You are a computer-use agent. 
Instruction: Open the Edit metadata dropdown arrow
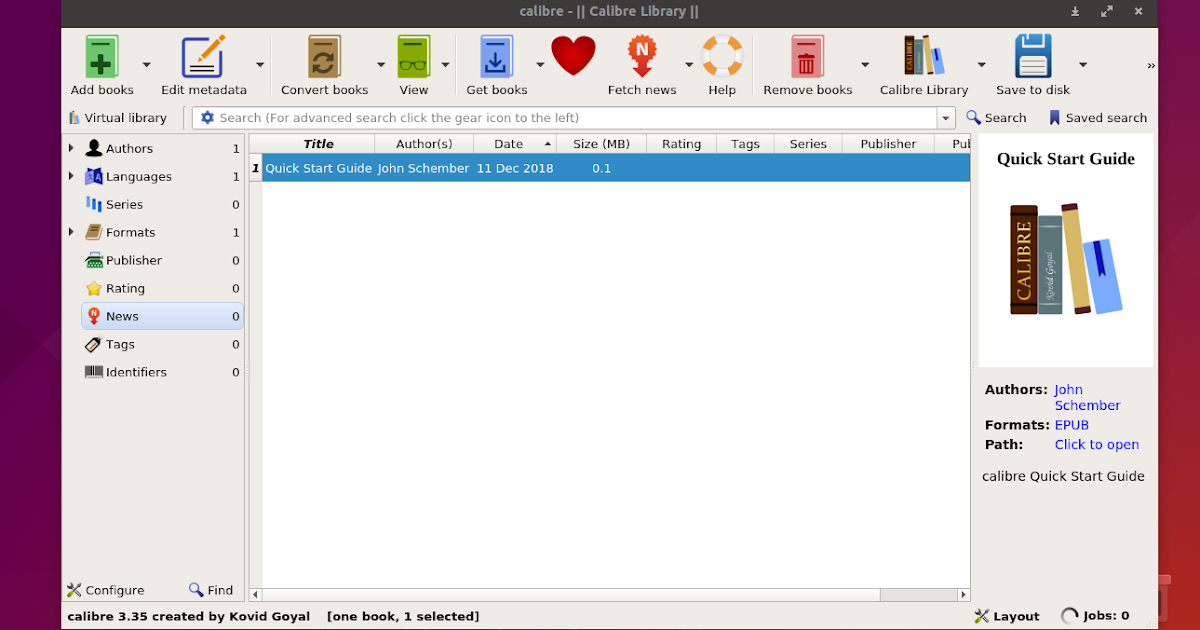point(260,64)
